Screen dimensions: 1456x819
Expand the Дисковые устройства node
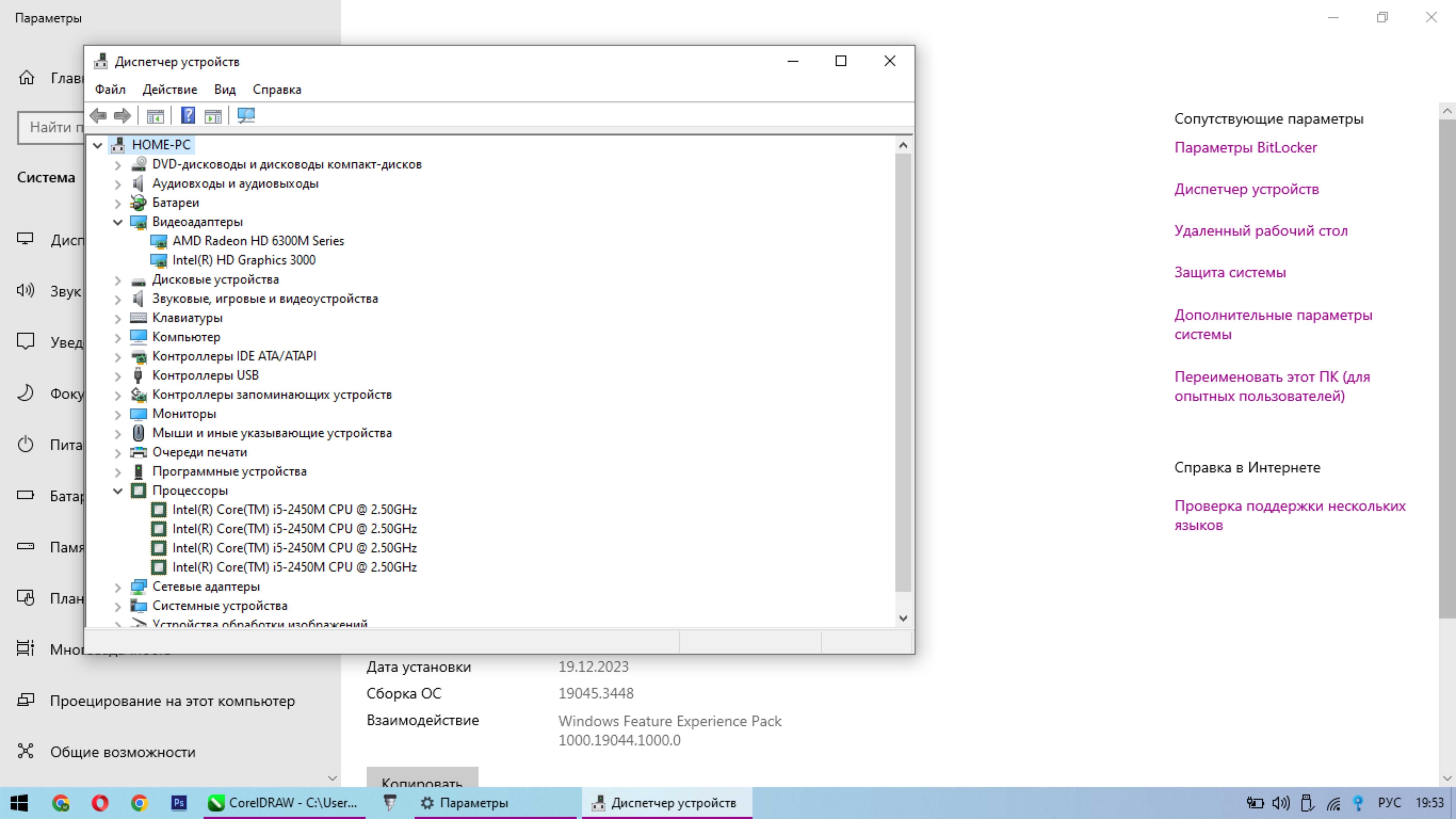(x=118, y=280)
